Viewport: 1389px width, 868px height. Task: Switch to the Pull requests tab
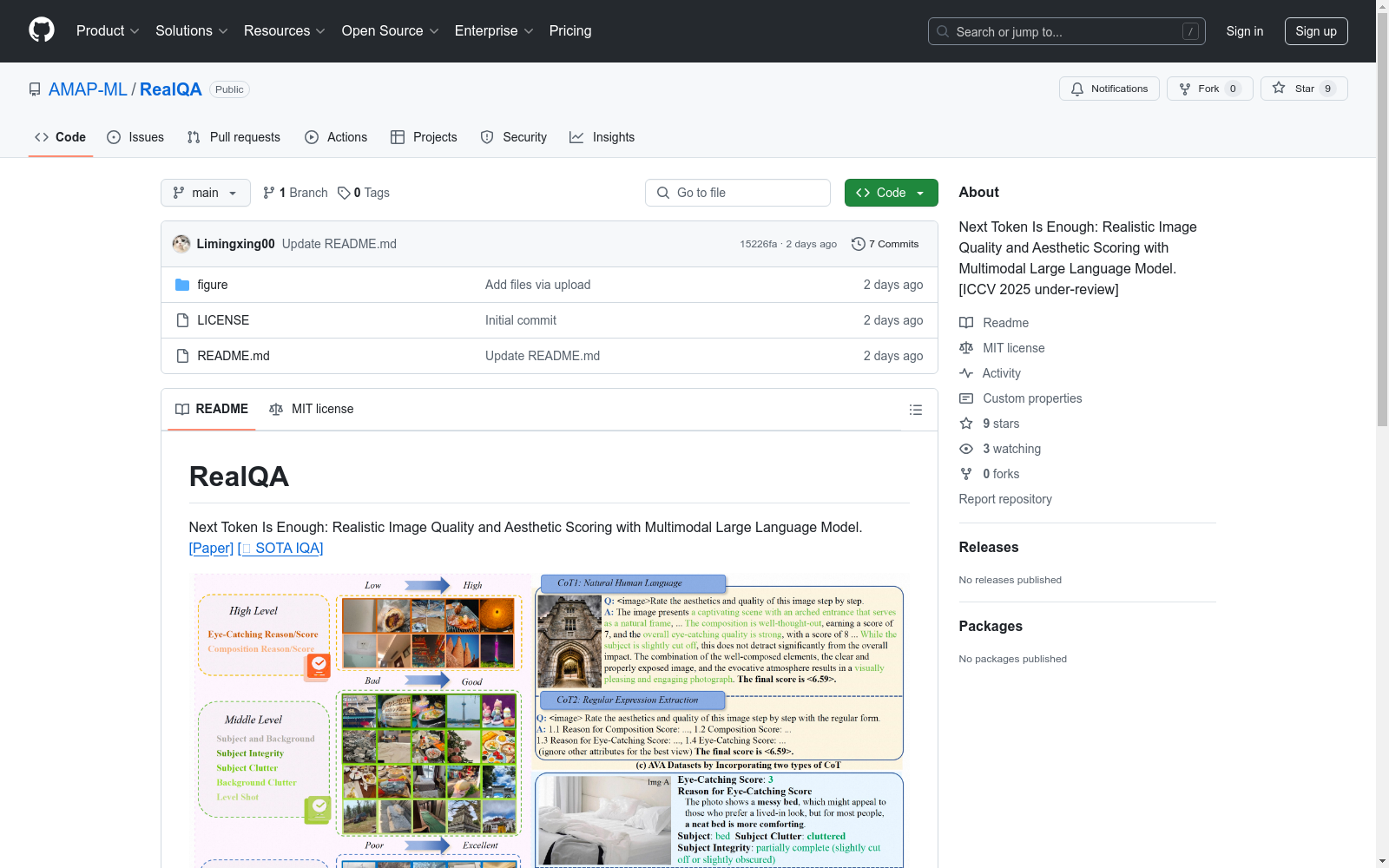pyautogui.click(x=234, y=137)
